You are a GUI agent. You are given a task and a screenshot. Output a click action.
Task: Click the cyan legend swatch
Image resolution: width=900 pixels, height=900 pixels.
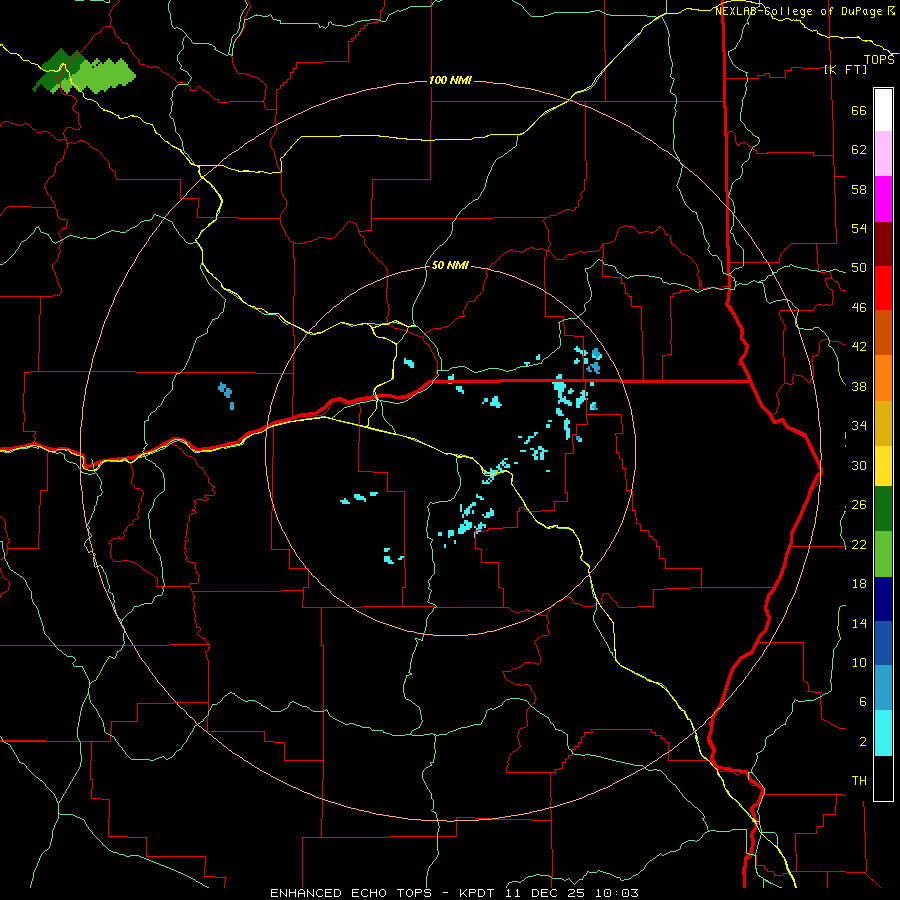[x=883, y=733]
